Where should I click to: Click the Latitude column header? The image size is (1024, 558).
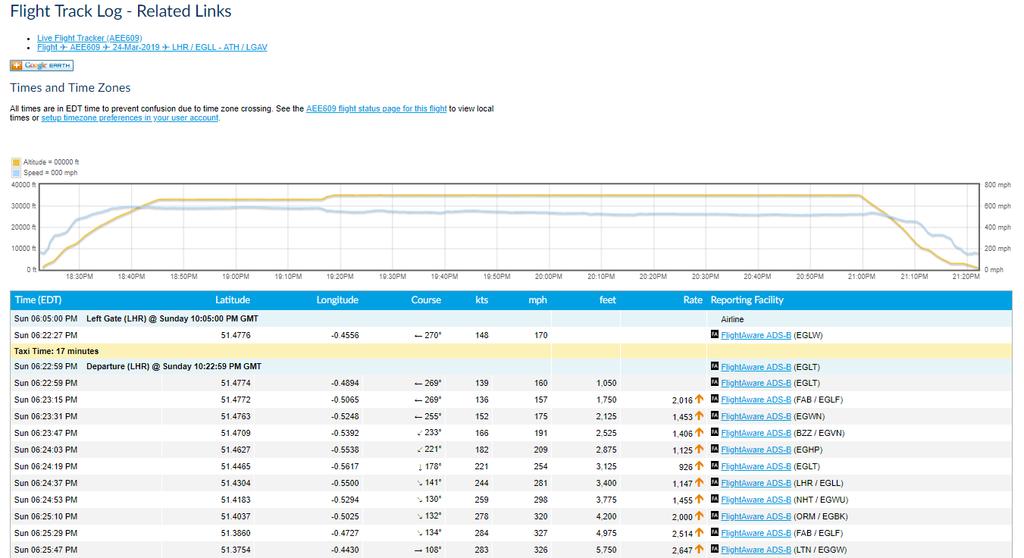coord(232,300)
